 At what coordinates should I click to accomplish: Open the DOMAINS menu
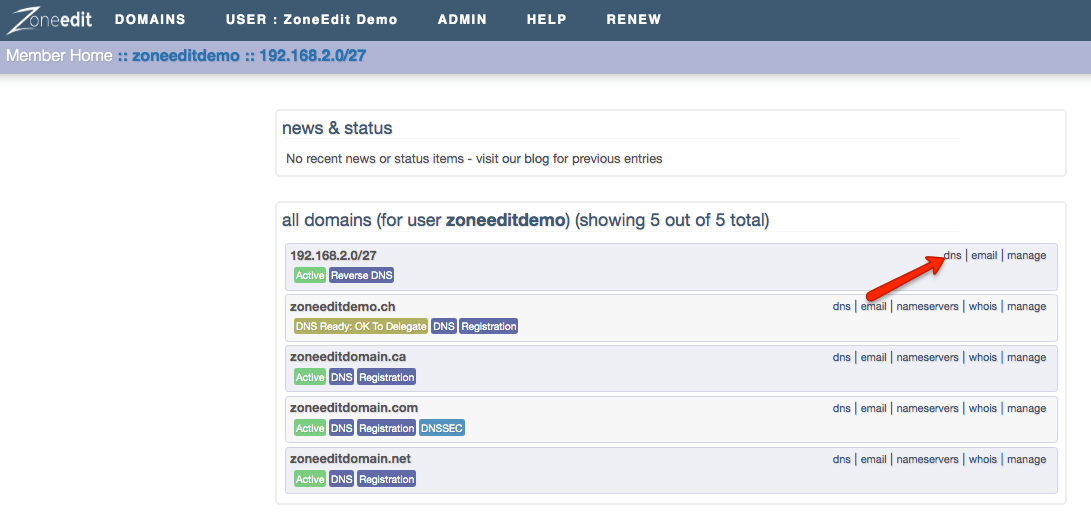click(150, 19)
